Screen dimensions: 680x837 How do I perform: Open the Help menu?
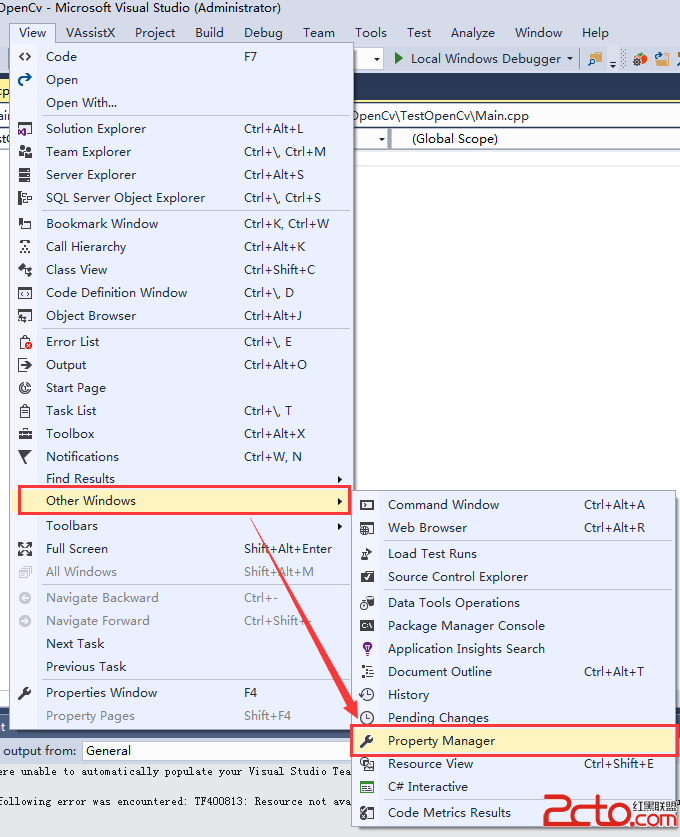click(x=595, y=33)
